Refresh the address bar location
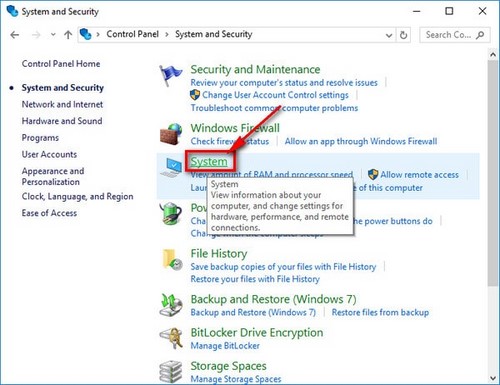500x385 pixels. (x=403, y=35)
